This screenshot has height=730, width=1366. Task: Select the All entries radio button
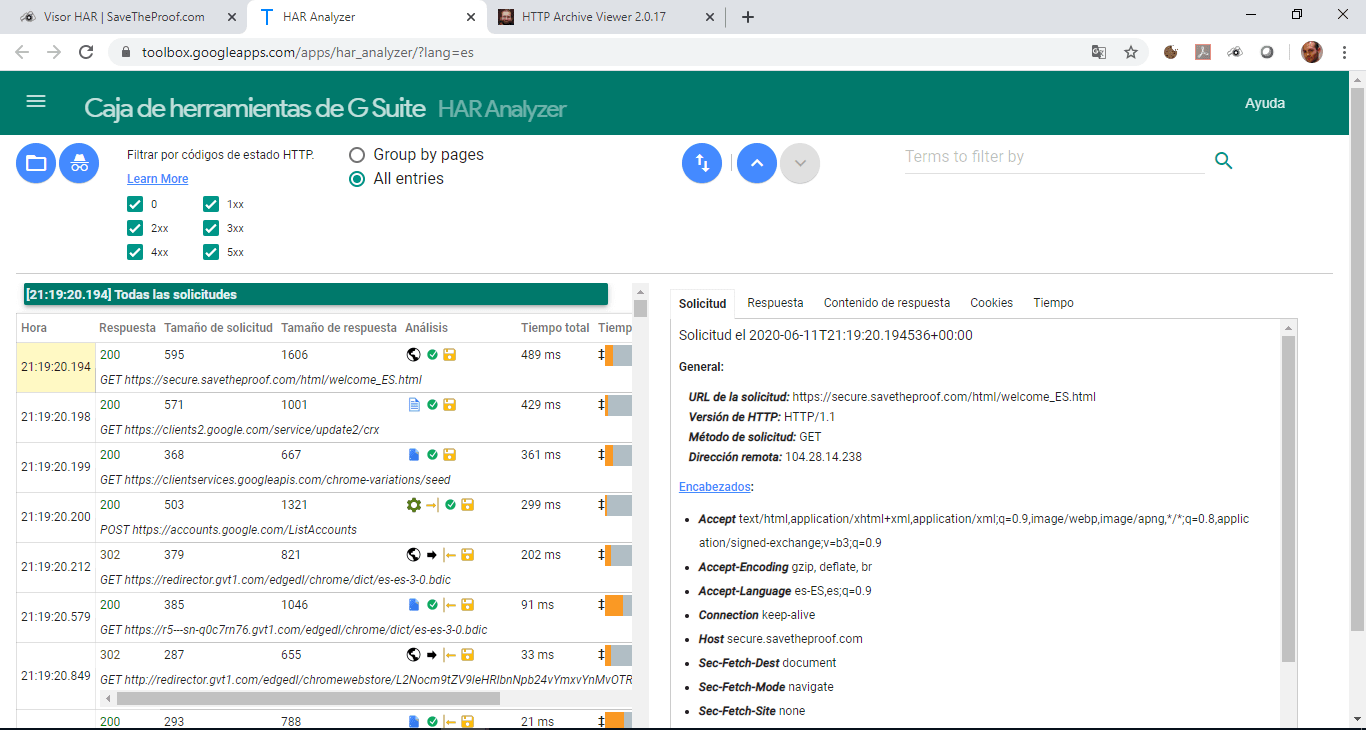point(357,179)
